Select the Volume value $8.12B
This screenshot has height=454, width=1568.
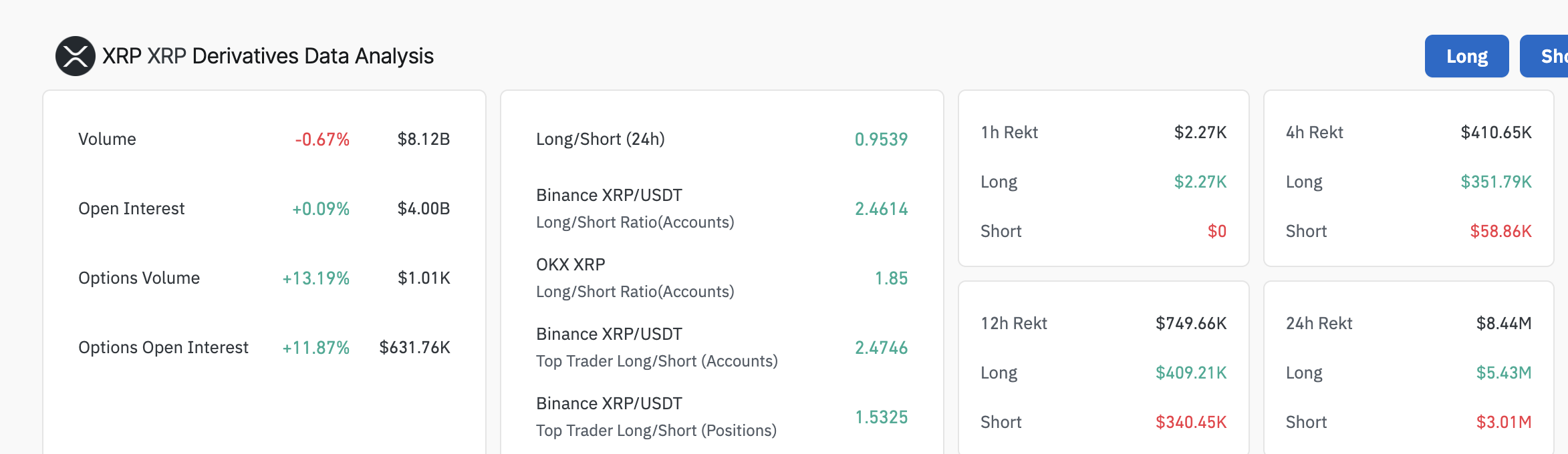[x=424, y=139]
